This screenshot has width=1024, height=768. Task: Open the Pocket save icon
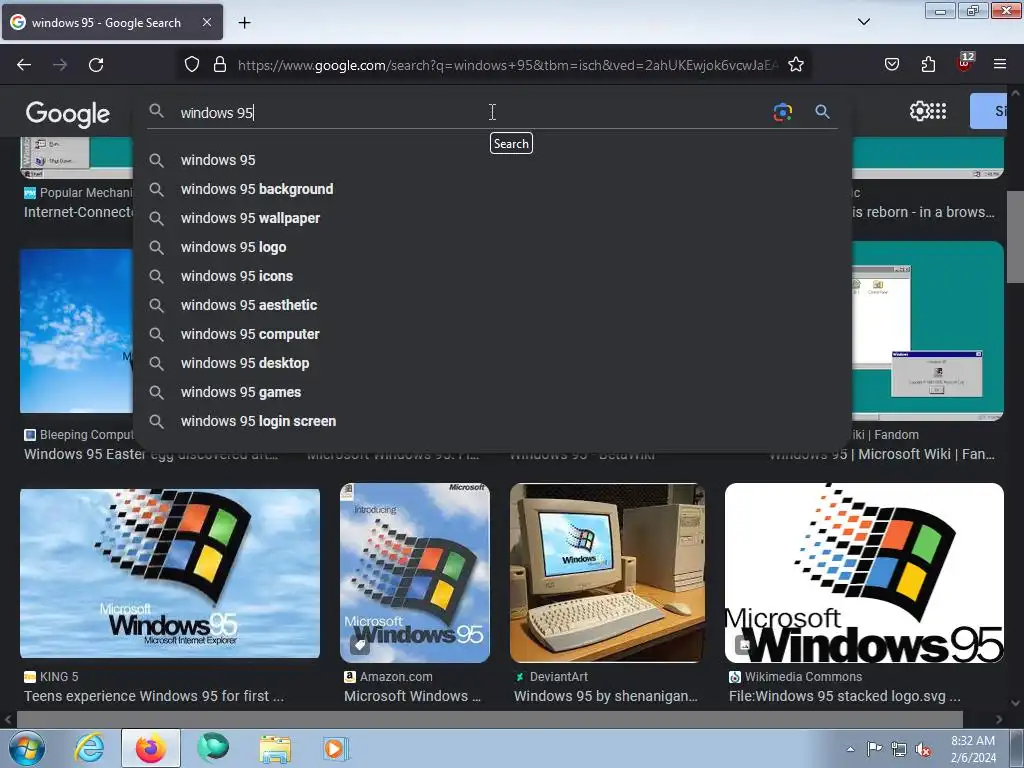(x=891, y=64)
